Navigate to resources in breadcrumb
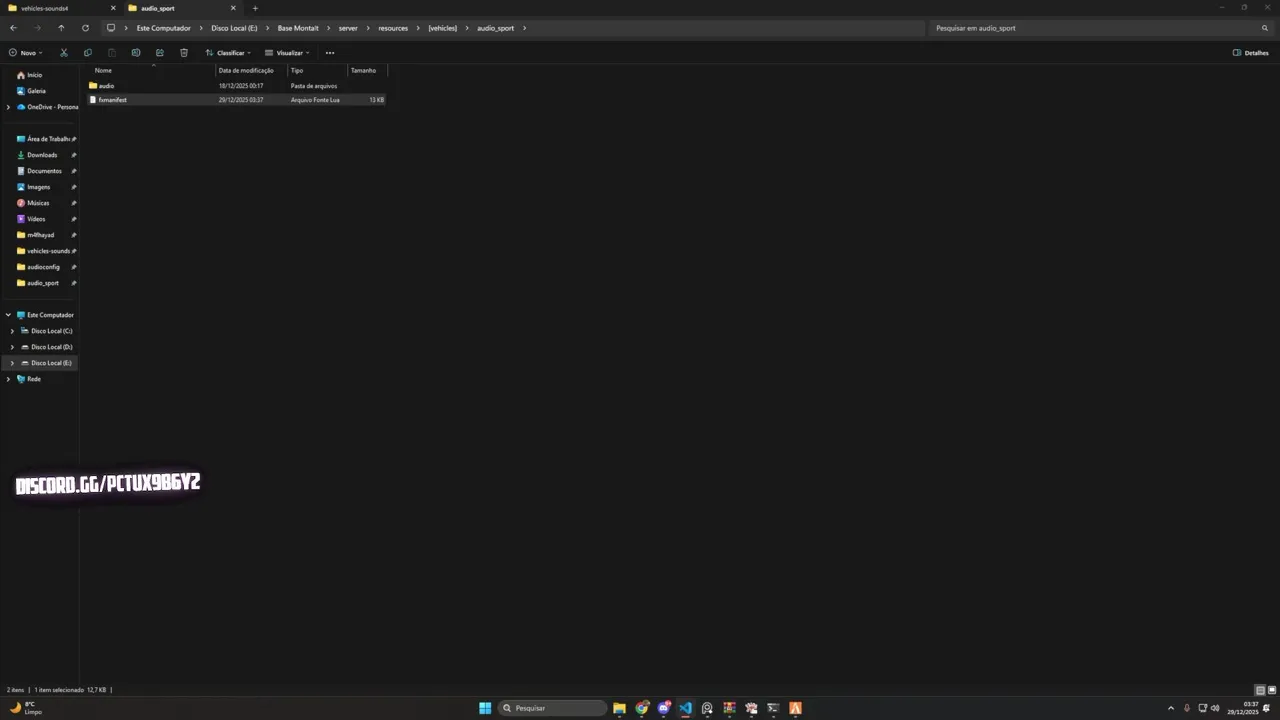Viewport: 1280px width, 720px height. [393, 28]
